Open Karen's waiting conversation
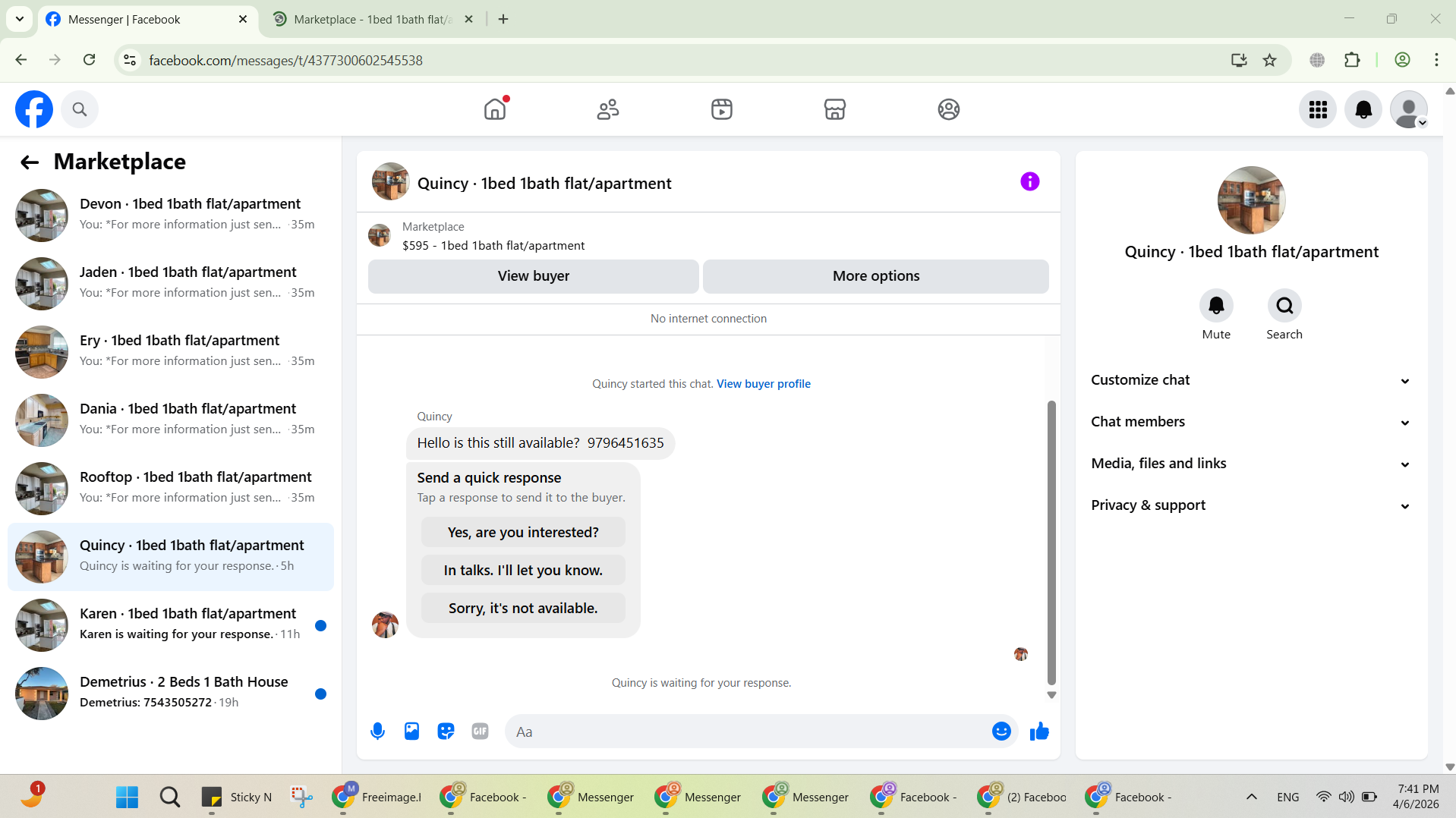 tap(171, 625)
